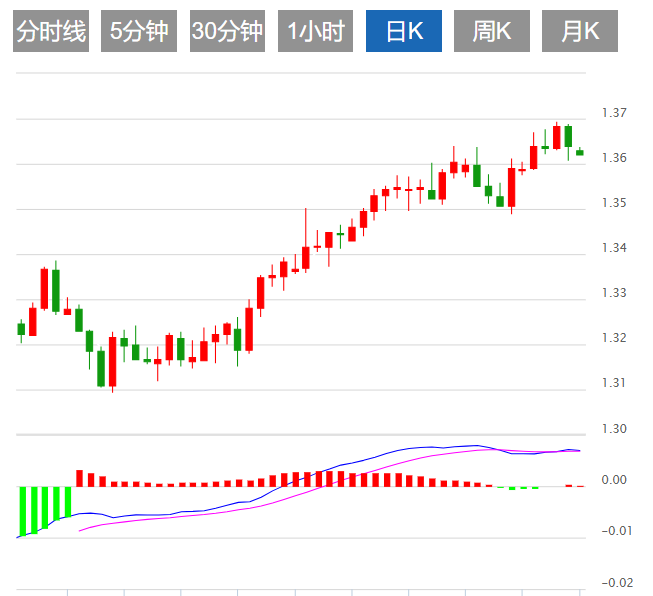Click the last small green candle at right edge

(579, 153)
